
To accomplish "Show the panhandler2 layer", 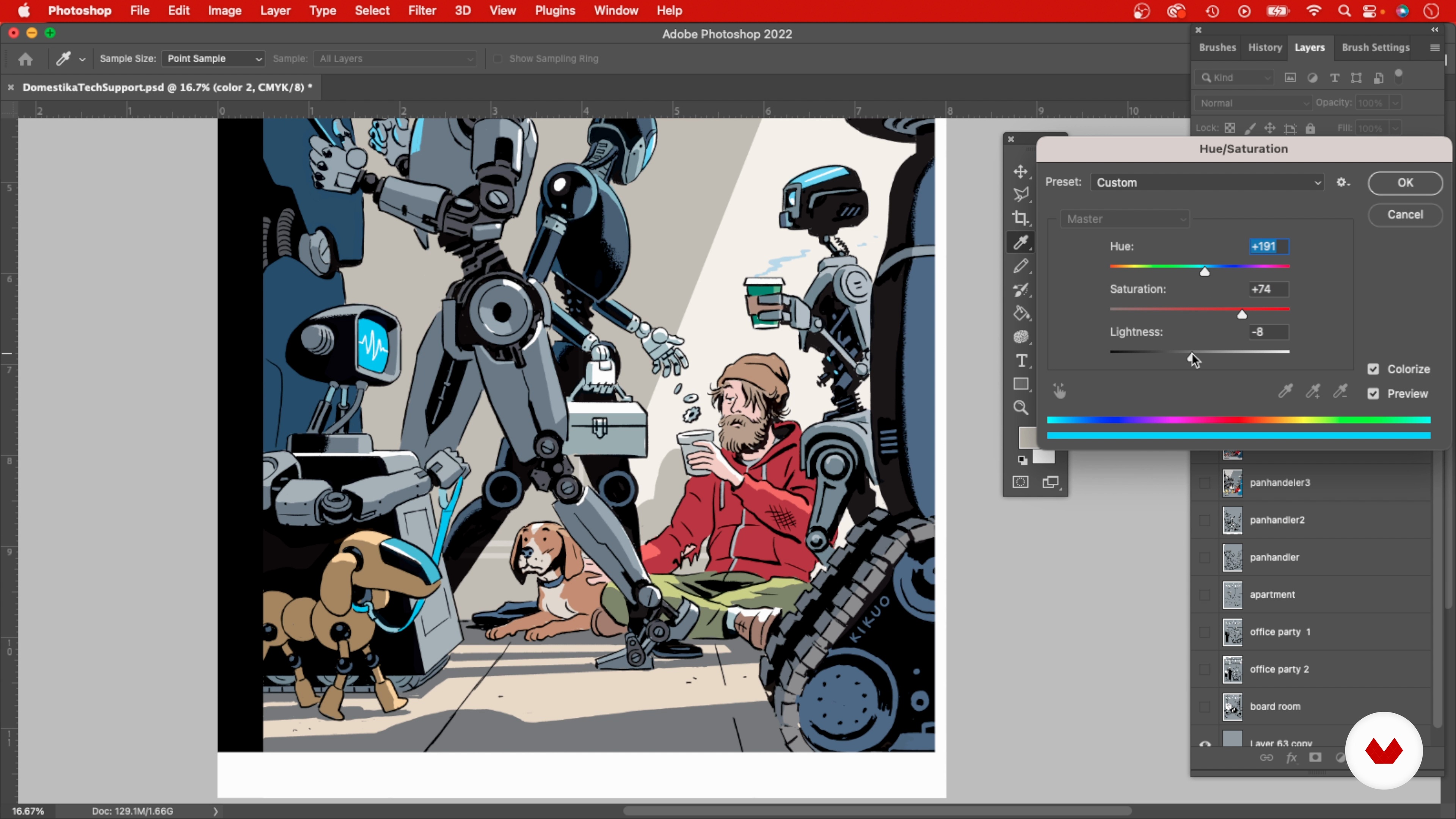I will click(1205, 520).
